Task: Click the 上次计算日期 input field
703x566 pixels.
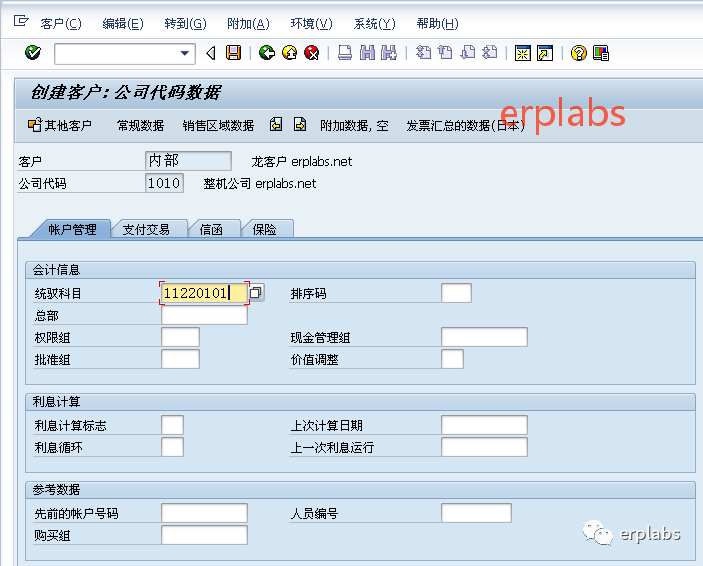Action: 484,425
